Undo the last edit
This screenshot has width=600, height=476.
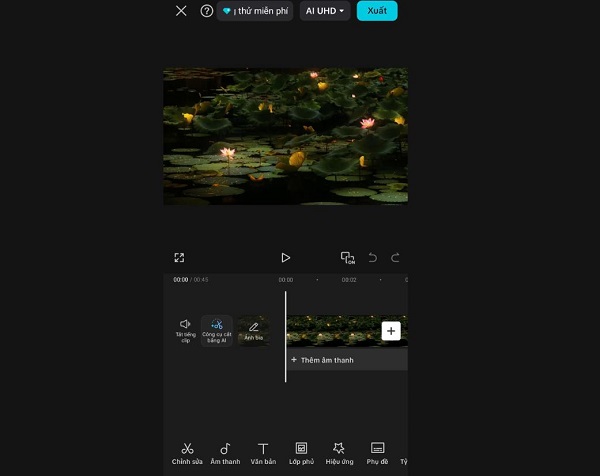tap(373, 258)
